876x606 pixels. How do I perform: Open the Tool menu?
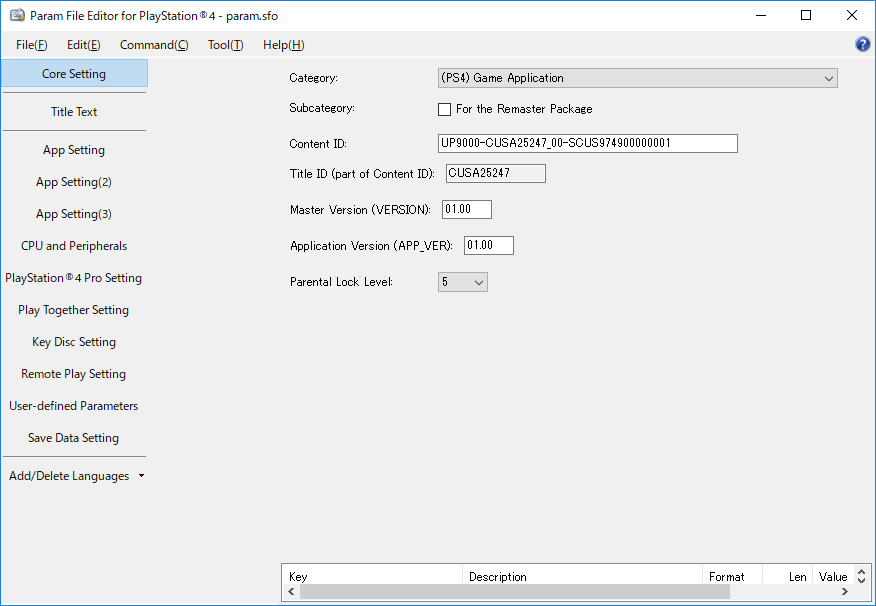coord(226,45)
